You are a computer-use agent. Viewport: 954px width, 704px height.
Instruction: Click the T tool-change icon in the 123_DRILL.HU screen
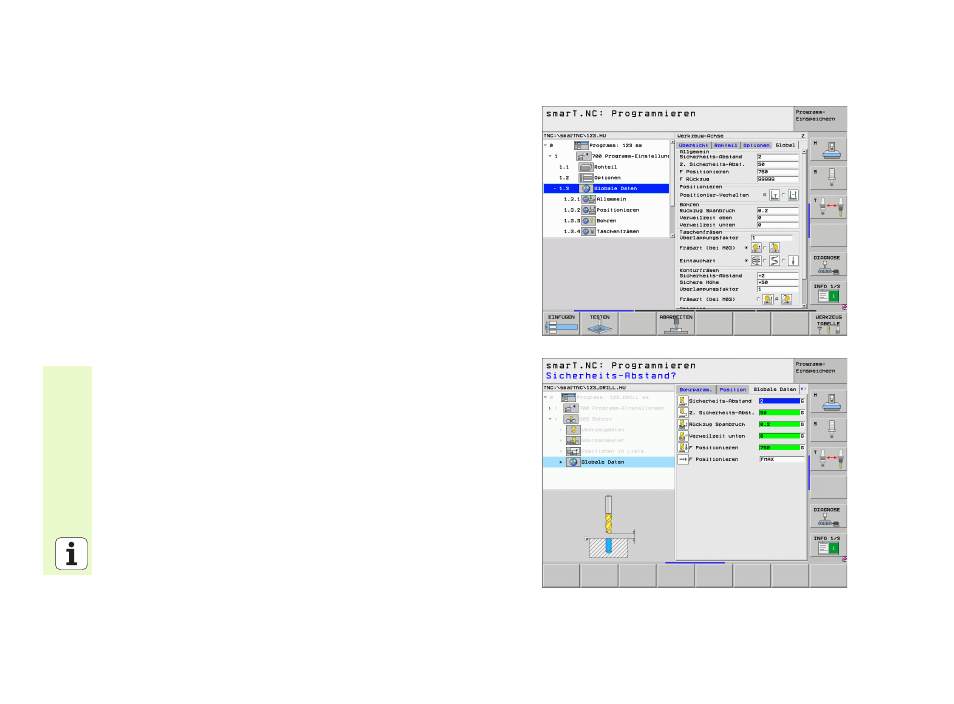click(x=828, y=460)
